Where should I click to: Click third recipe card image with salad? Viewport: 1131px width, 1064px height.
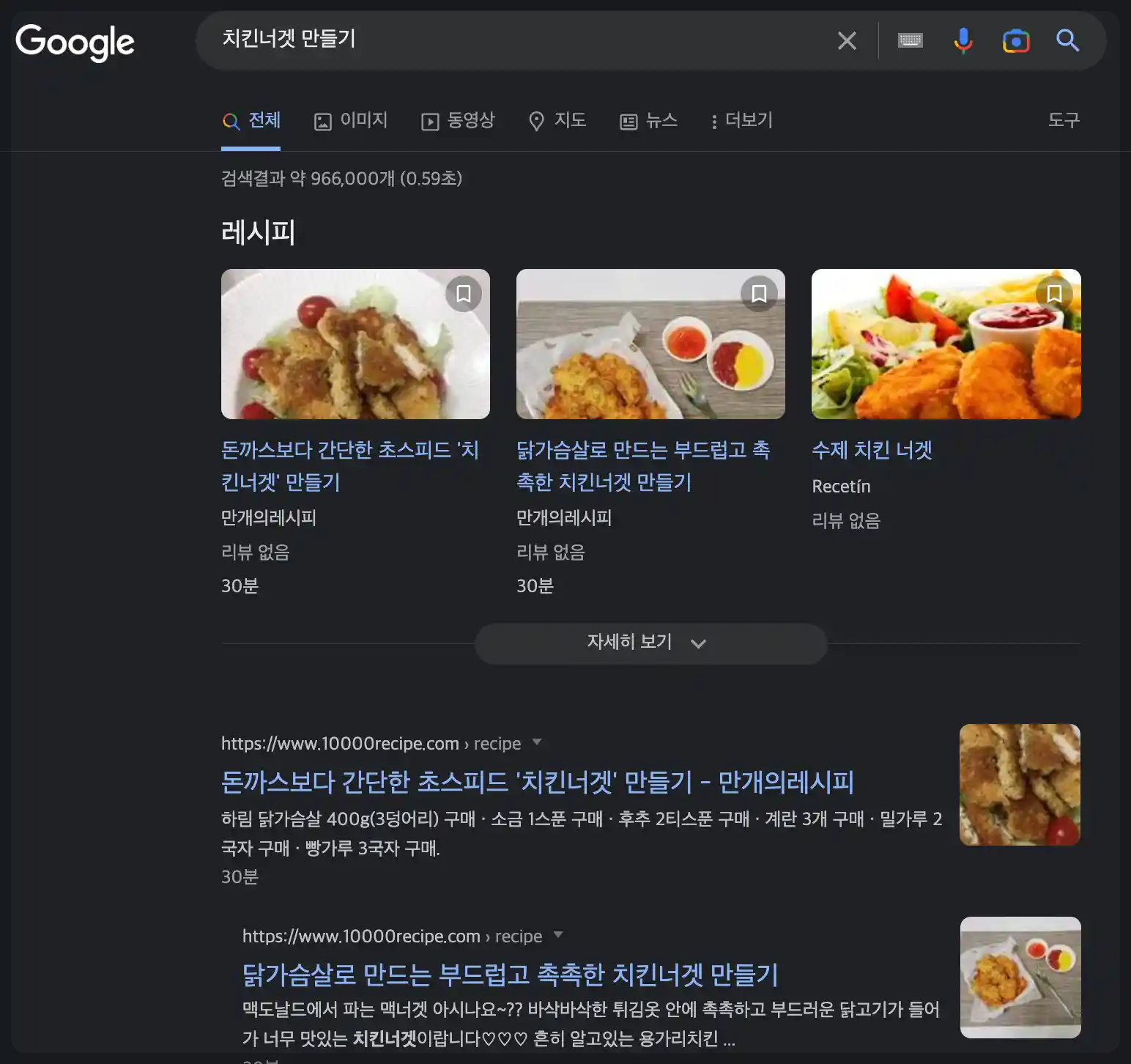pyautogui.click(x=946, y=344)
